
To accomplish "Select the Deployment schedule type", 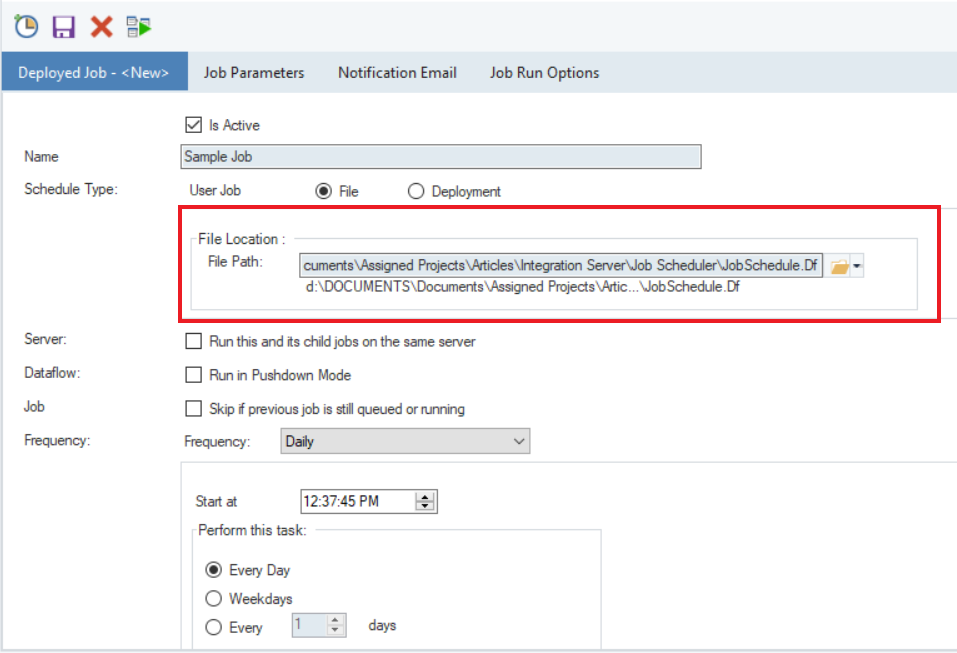I will click(x=416, y=191).
